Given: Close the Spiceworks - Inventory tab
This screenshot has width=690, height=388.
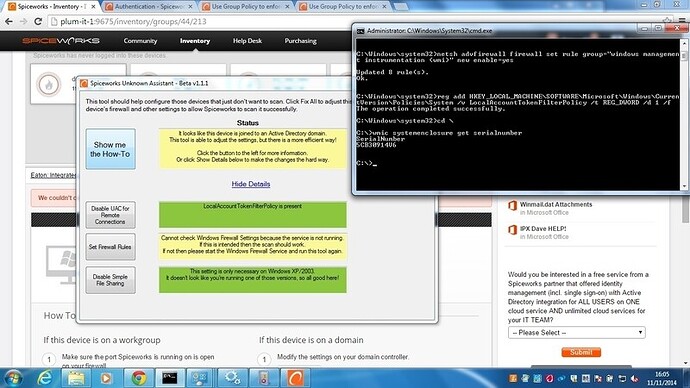Looking at the screenshot, I should (x=93, y=7).
